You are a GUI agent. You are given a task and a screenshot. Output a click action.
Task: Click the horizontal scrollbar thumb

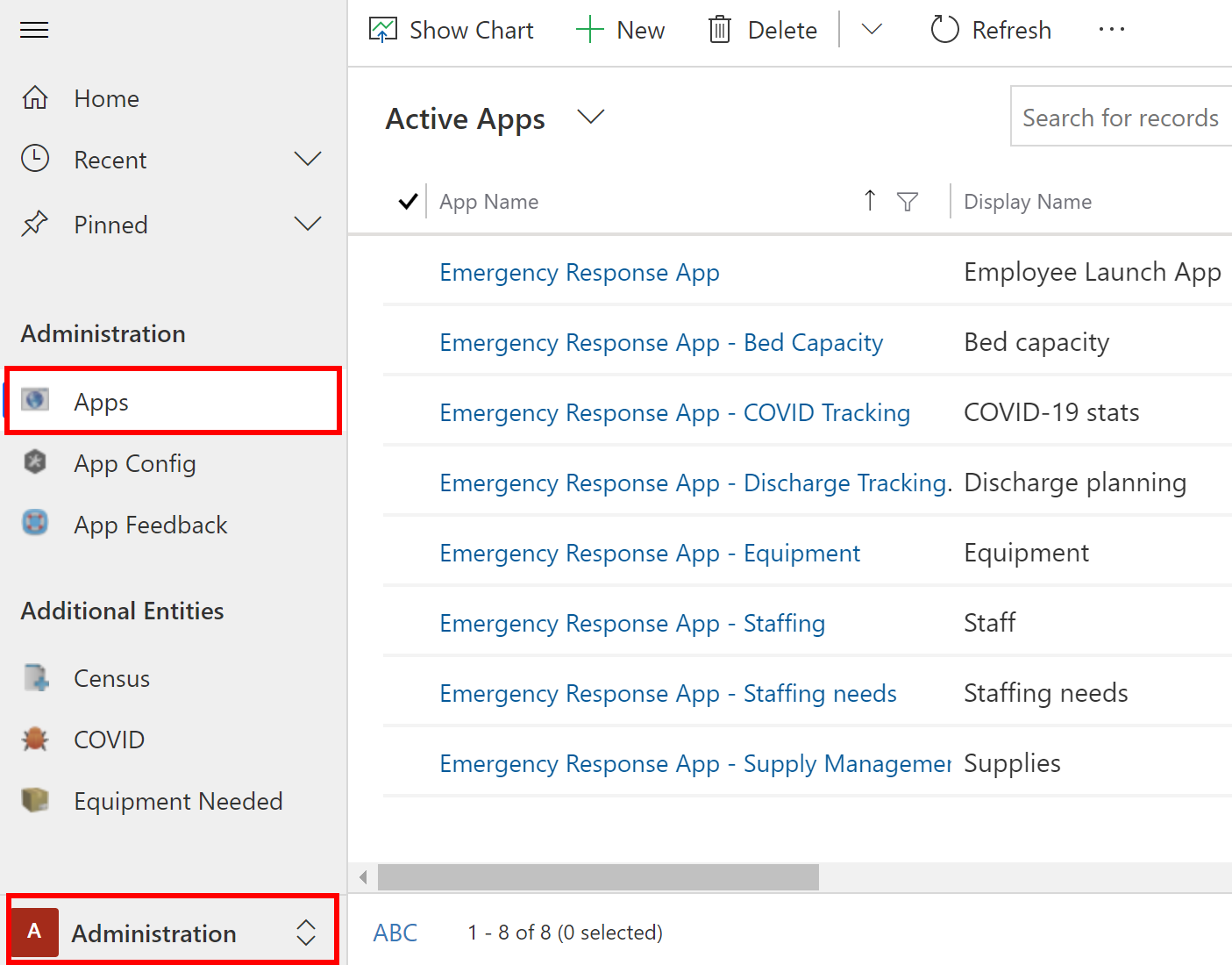click(598, 876)
